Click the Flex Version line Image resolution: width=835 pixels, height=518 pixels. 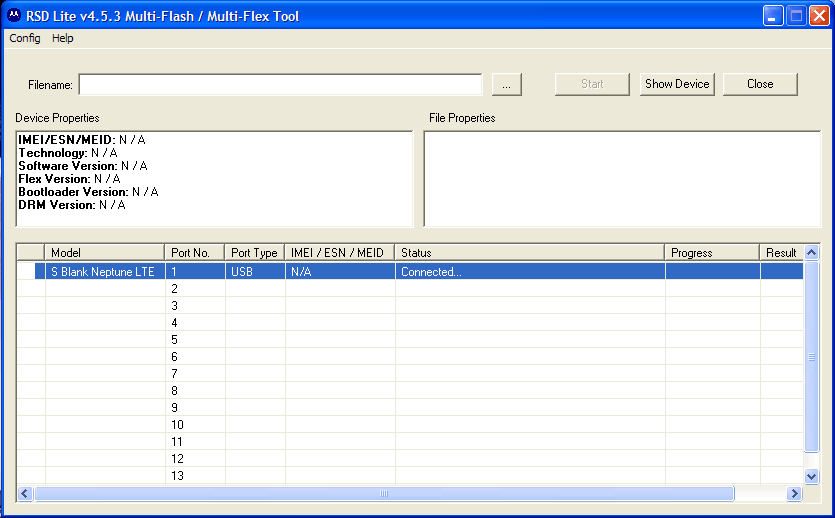click(x=69, y=179)
